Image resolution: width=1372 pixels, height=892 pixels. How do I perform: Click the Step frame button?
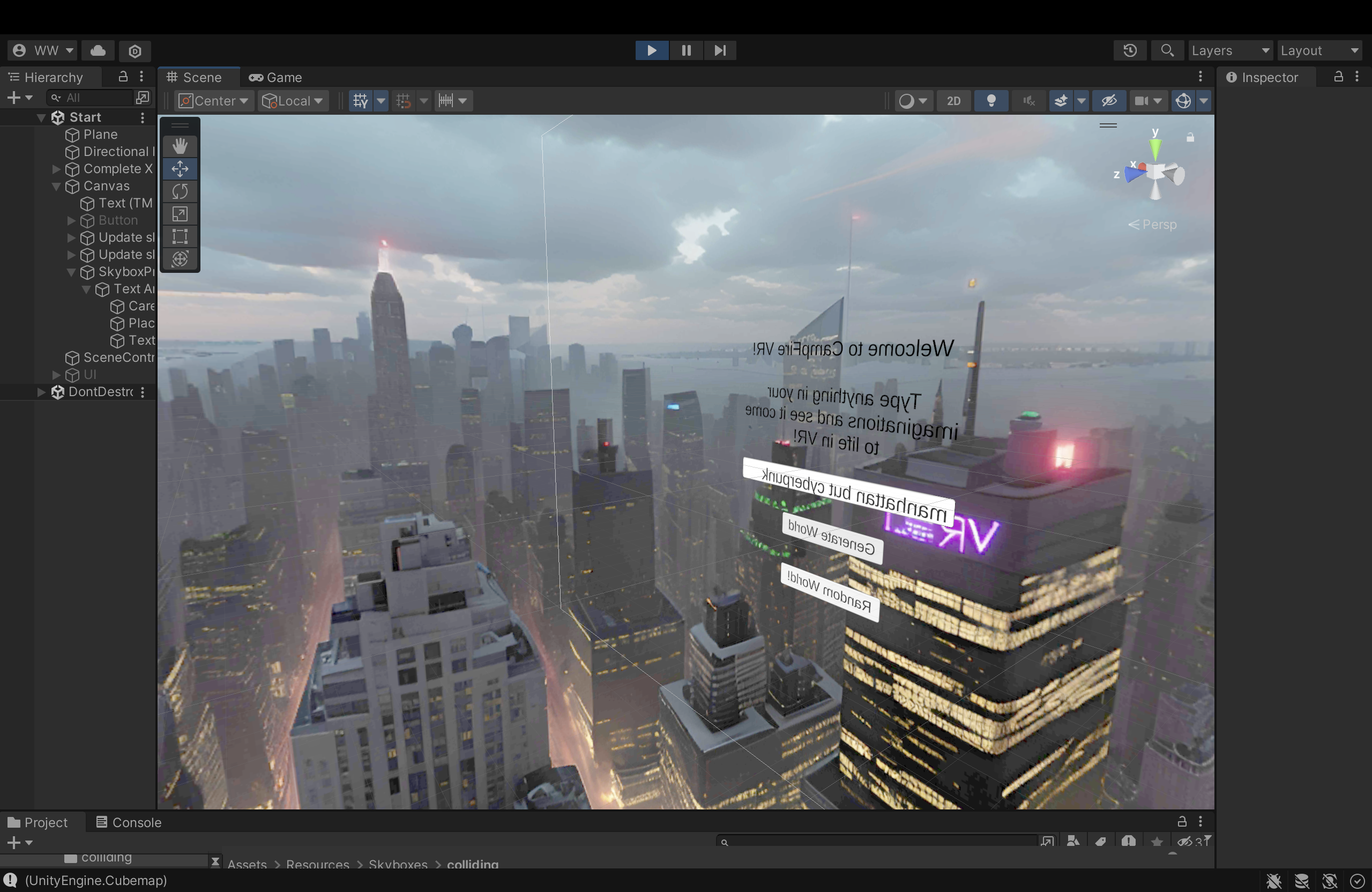click(719, 51)
